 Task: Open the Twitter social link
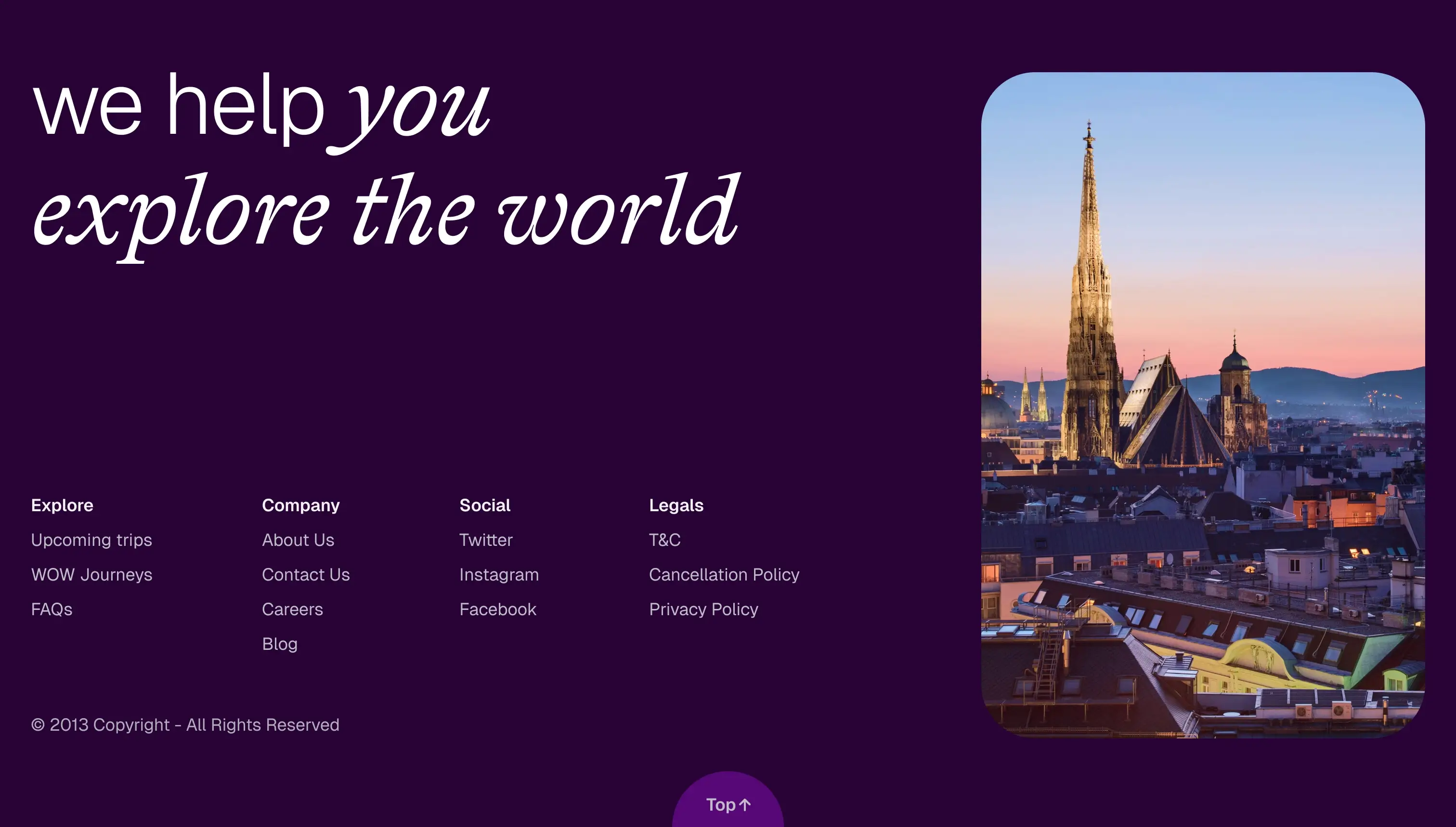[486, 540]
